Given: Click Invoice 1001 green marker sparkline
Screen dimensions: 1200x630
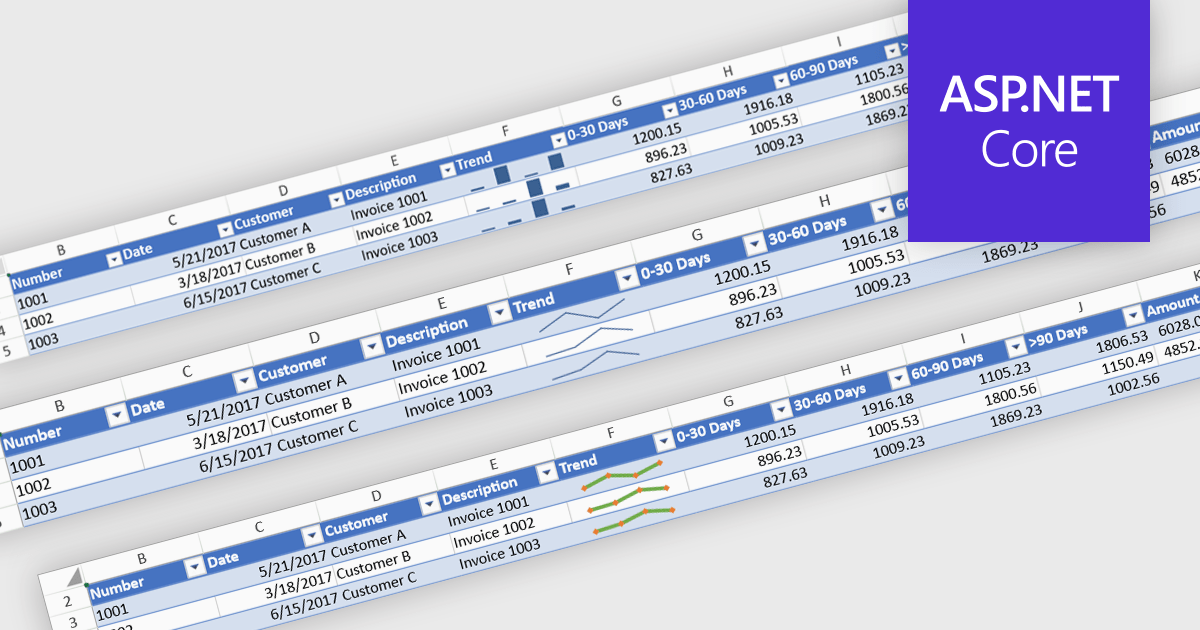Looking at the screenshot, I should pyautogui.click(x=624, y=474).
